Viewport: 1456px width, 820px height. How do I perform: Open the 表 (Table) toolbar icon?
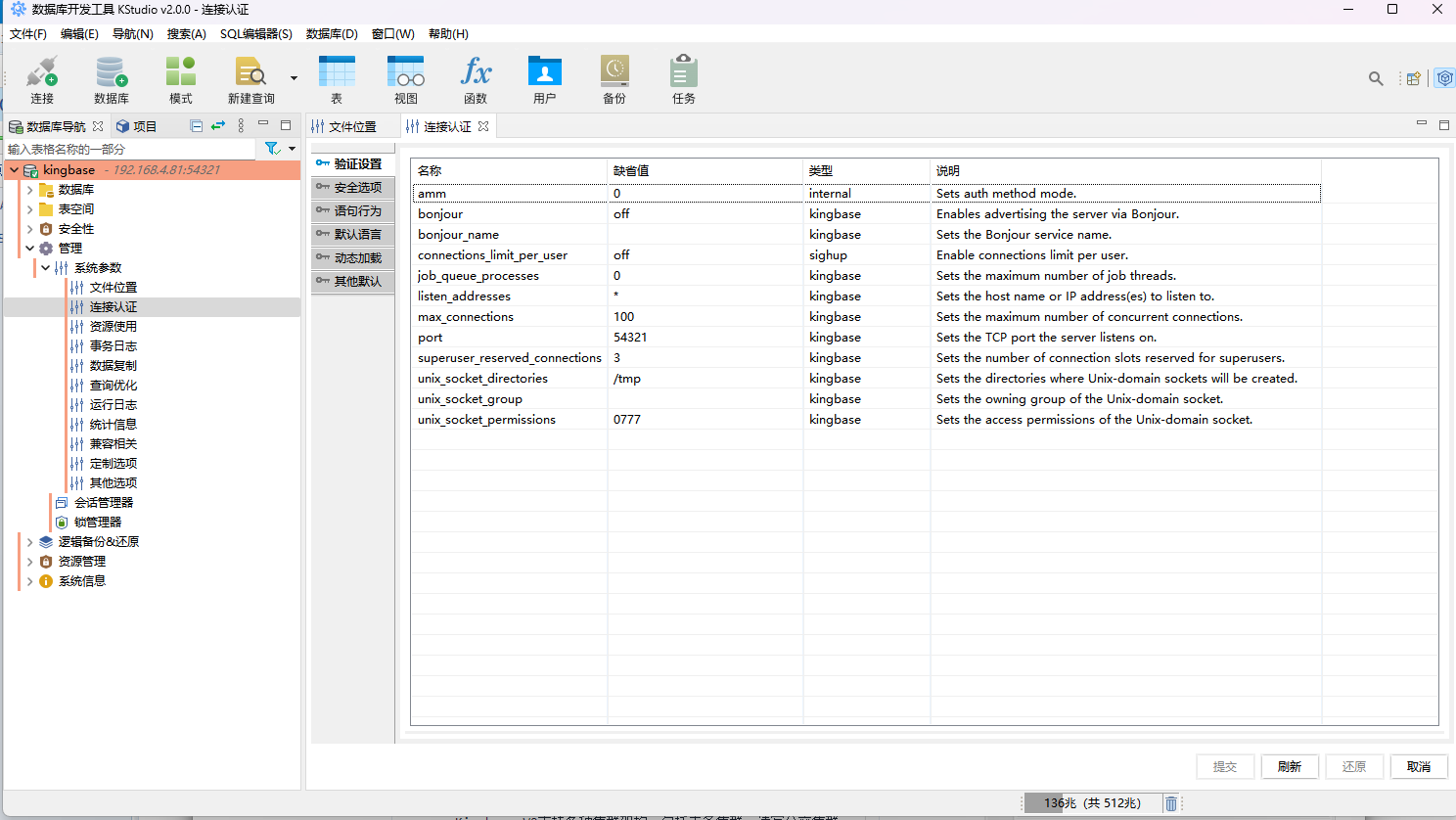pyautogui.click(x=337, y=72)
